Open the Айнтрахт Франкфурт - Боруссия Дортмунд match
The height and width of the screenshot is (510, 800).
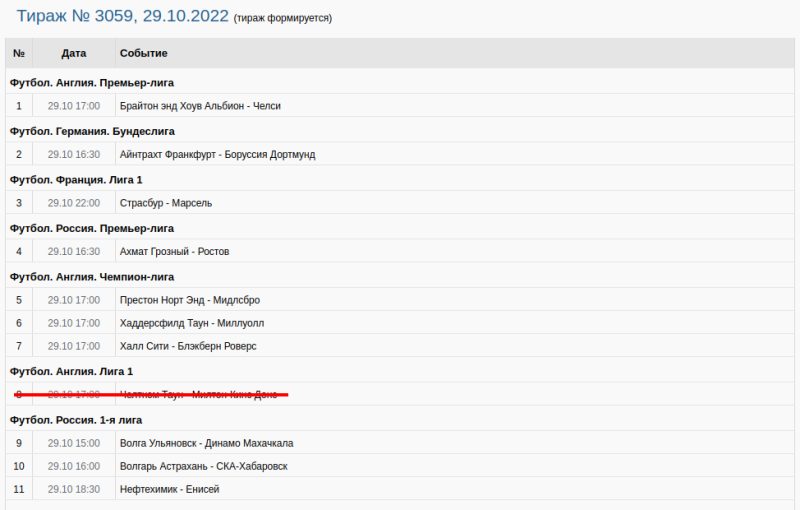pyautogui.click(x=217, y=154)
